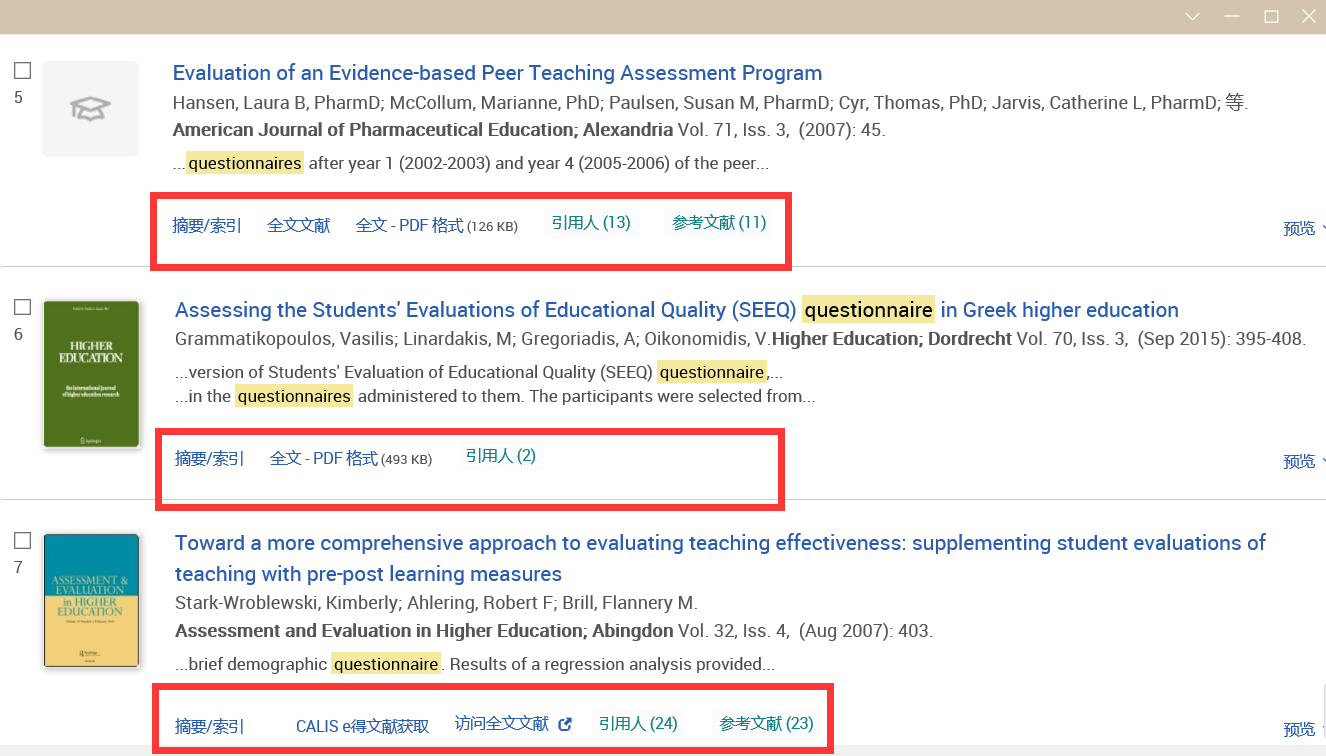Image resolution: width=1326 pixels, height=756 pixels.
Task: Click the external link icon beside 访问全文文献
Action: 565,724
